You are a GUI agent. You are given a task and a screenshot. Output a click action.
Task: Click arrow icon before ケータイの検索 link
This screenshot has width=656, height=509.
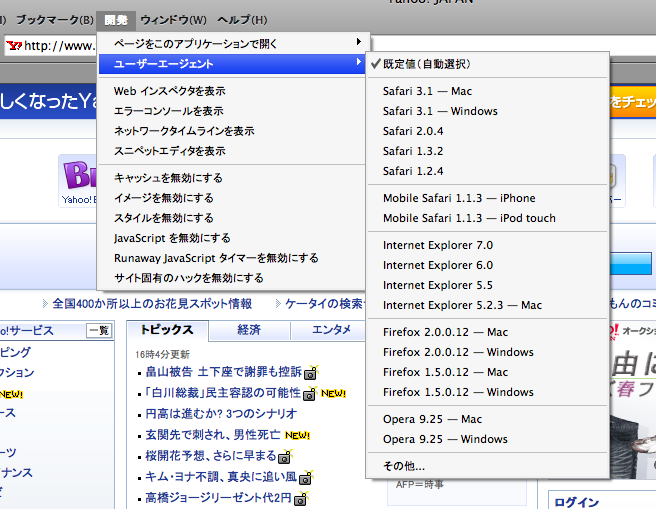click(278, 304)
